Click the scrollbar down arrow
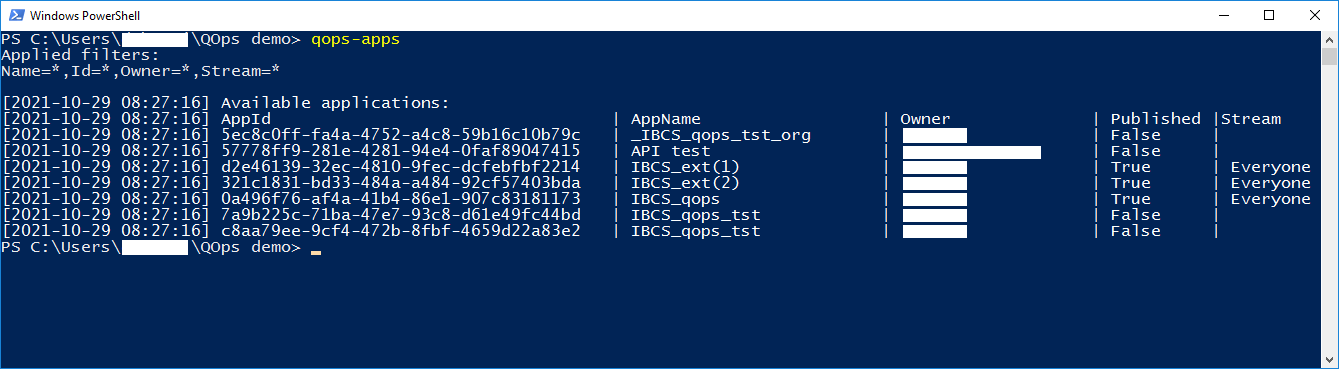 (1329, 359)
